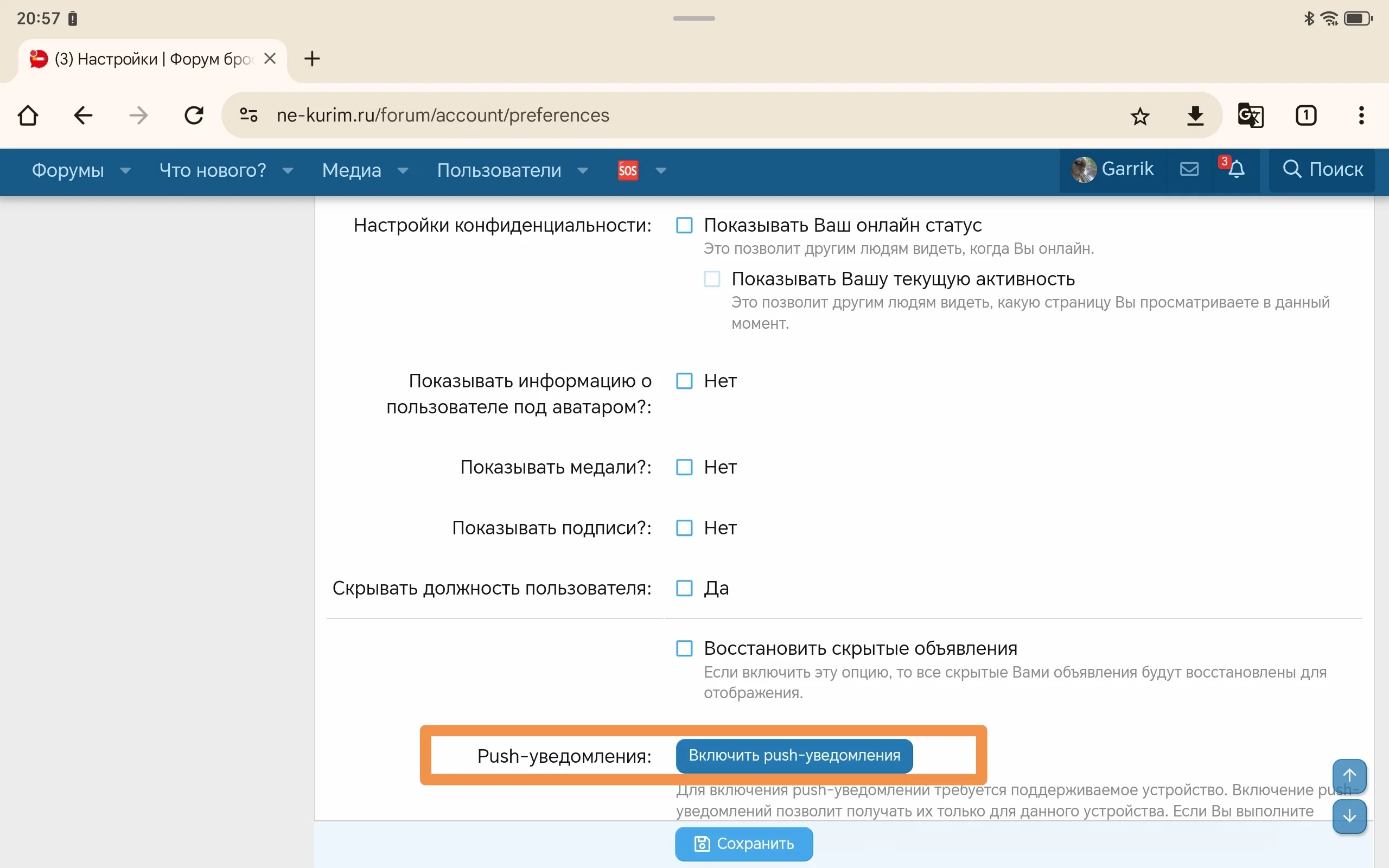Translate the page with Google Translate icon
The image size is (1389, 868).
pos(1250,116)
